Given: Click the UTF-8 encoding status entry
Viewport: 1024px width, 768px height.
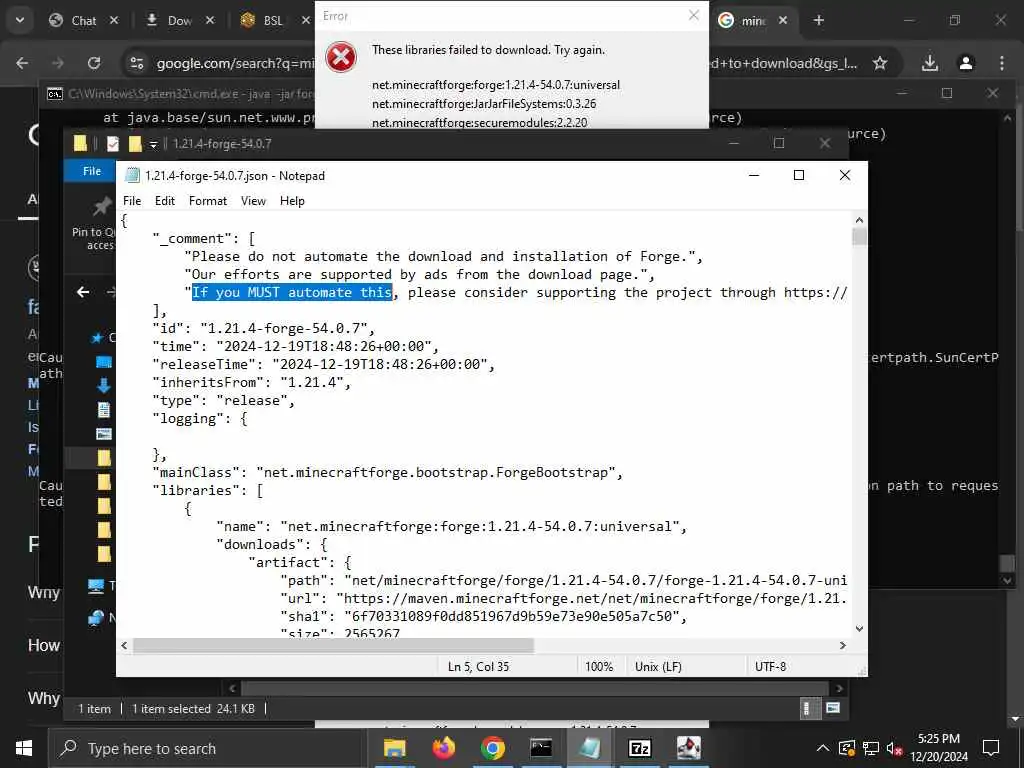Looking at the screenshot, I should tap(771, 667).
